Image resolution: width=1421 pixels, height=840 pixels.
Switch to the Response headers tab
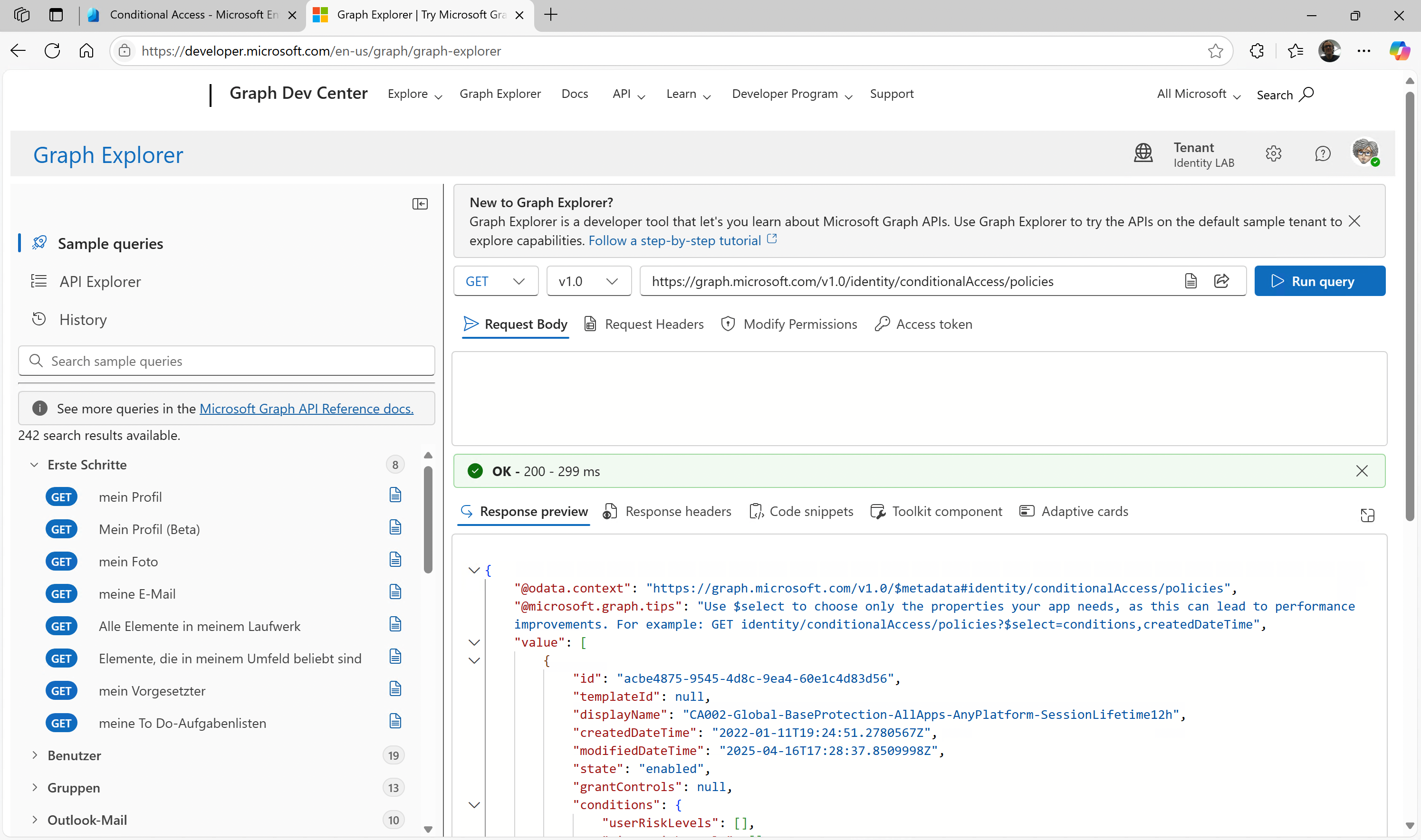[x=667, y=511]
